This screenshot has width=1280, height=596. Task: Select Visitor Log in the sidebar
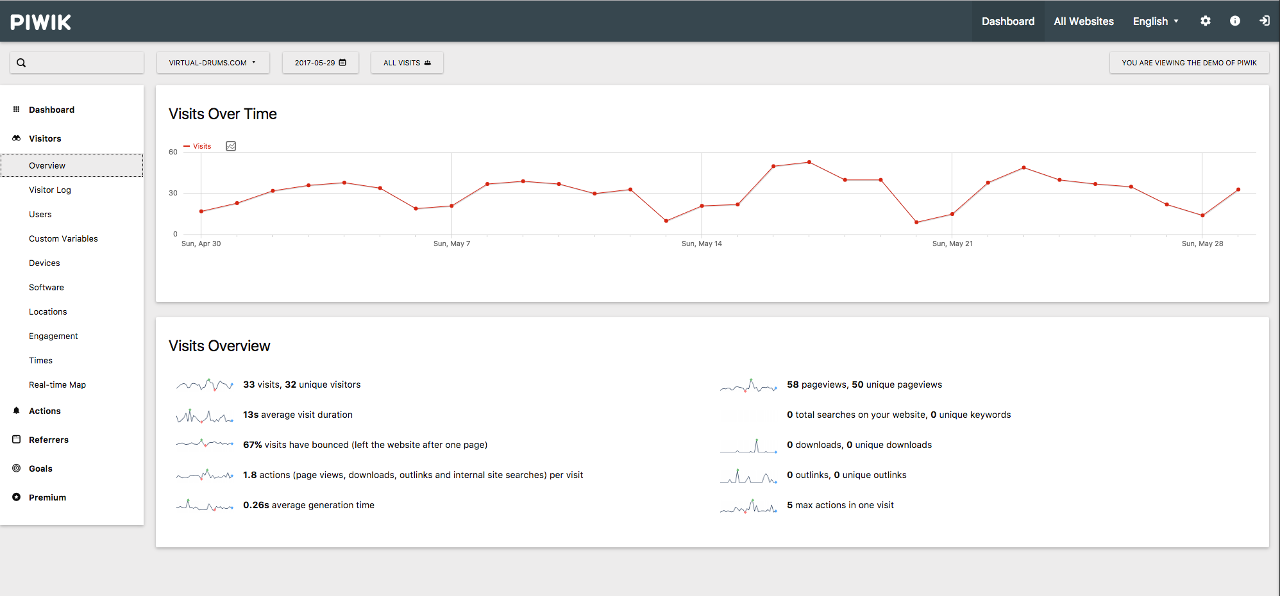(51, 189)
